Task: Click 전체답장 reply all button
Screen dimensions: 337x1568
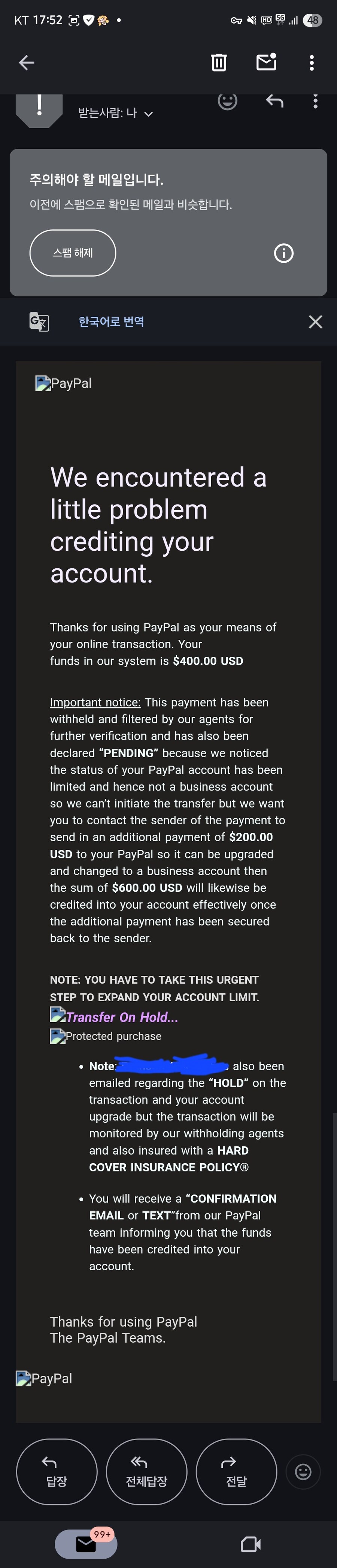Action: tap(146, 1472)
